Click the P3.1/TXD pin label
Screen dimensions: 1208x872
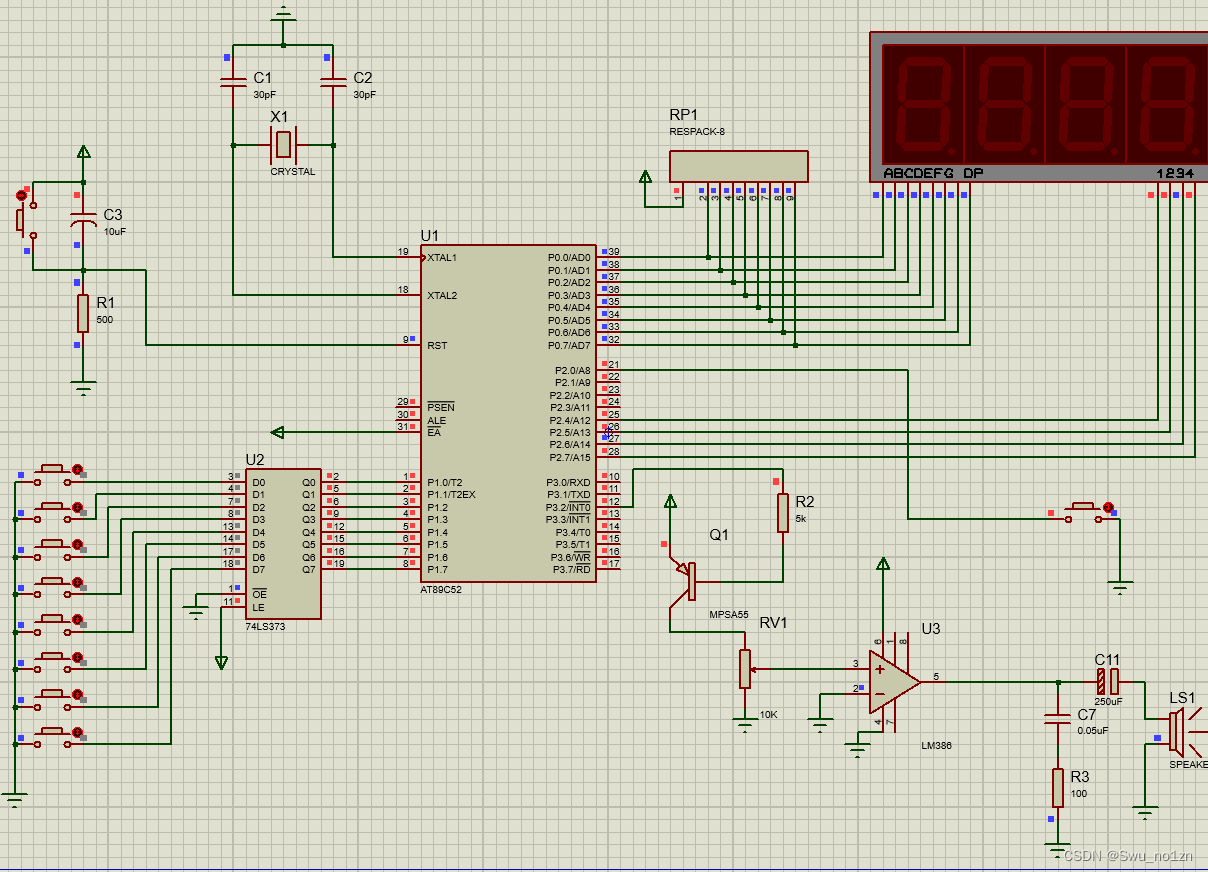pos(568,495)
